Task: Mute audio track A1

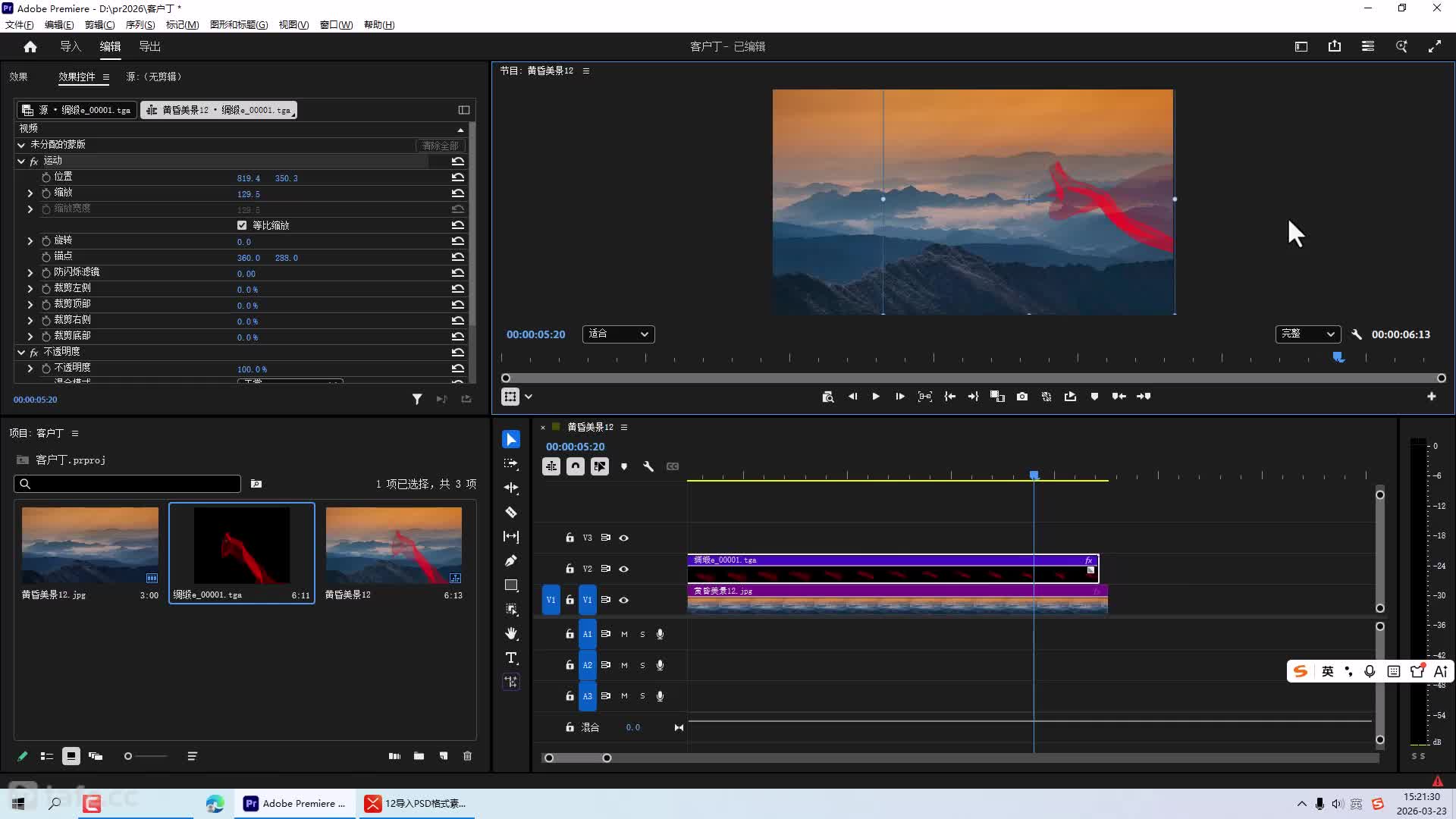Action: click(x=624, y=635)
